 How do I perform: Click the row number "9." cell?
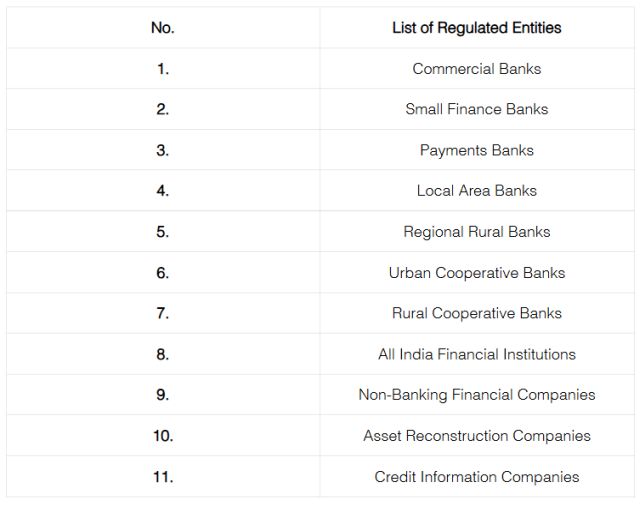point(162,395)
